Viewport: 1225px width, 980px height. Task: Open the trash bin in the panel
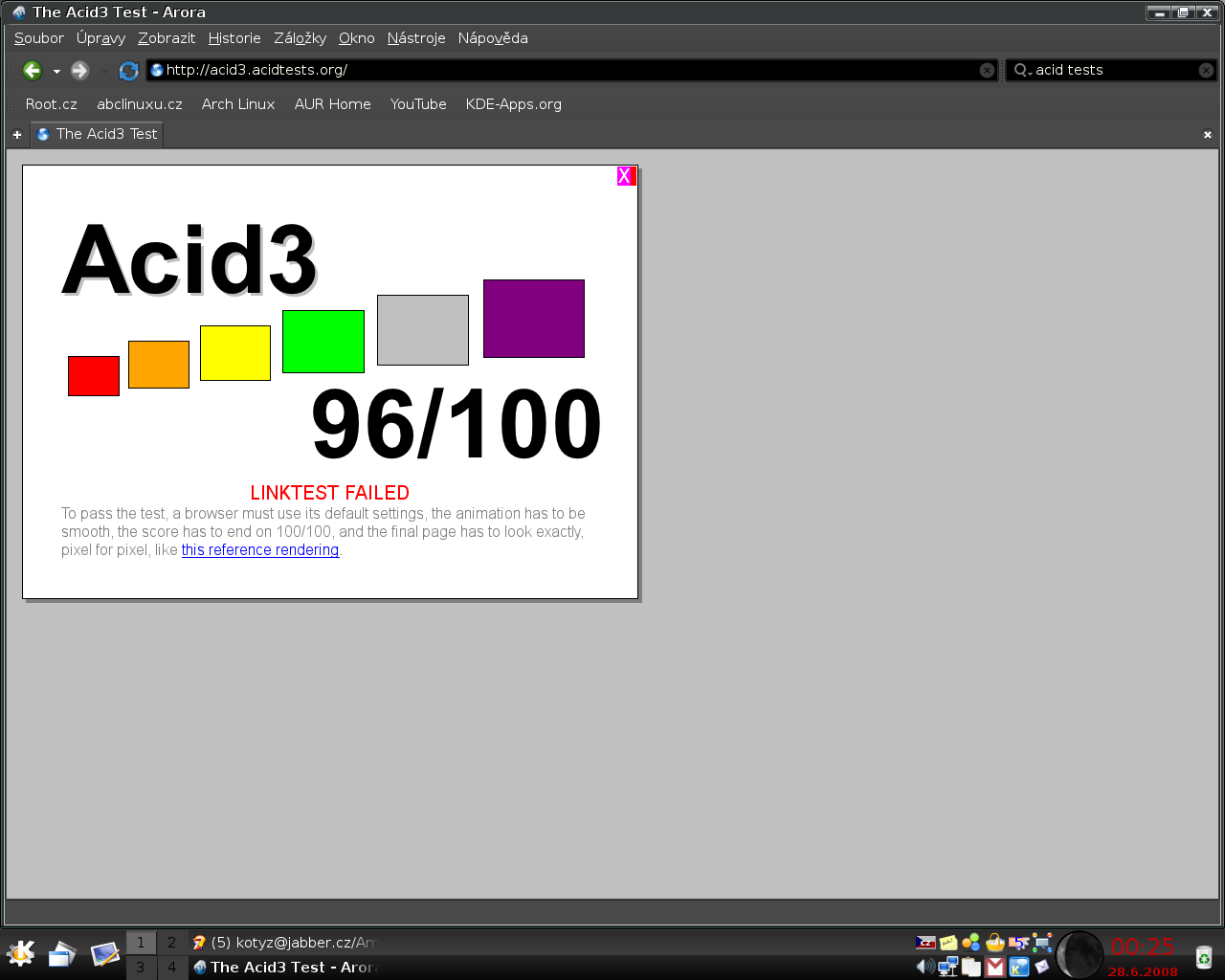pos(1203,956)
